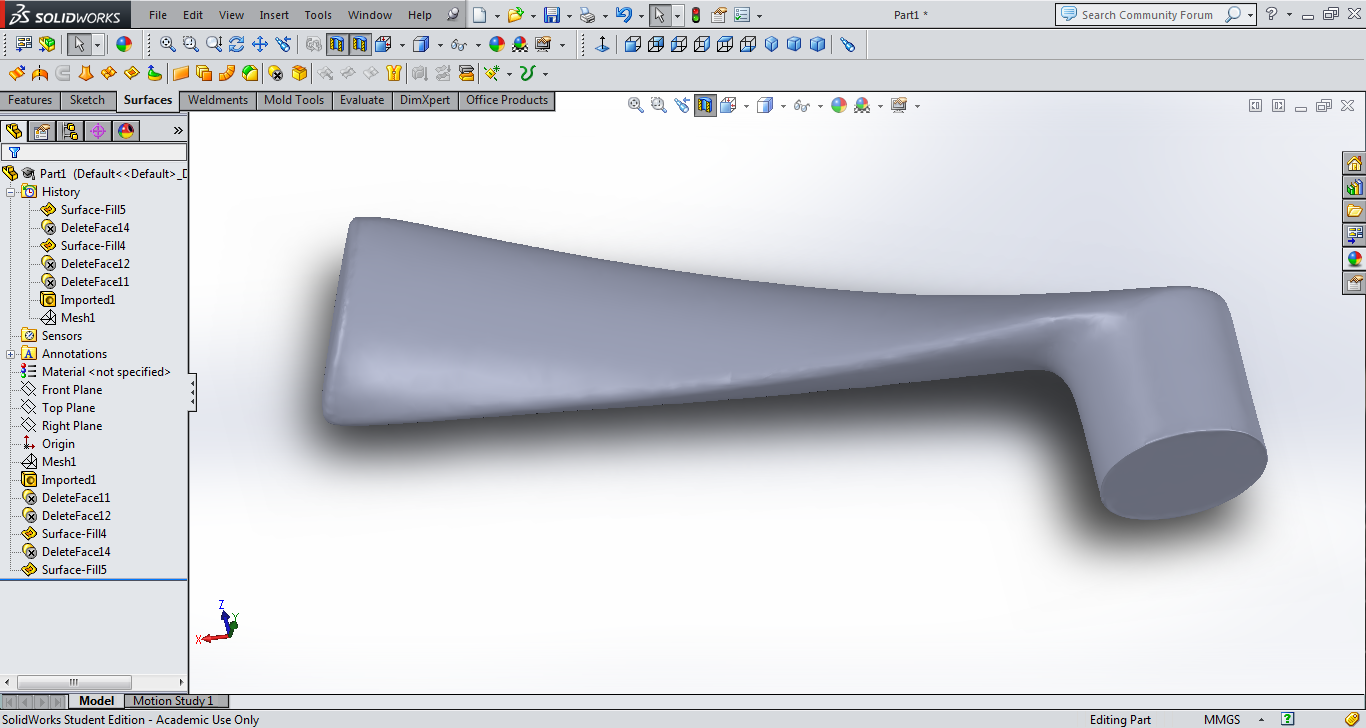1366x728 pixels.
Task: Click Apply Scene icon in viewport toolbar
Action: [861, 105]
